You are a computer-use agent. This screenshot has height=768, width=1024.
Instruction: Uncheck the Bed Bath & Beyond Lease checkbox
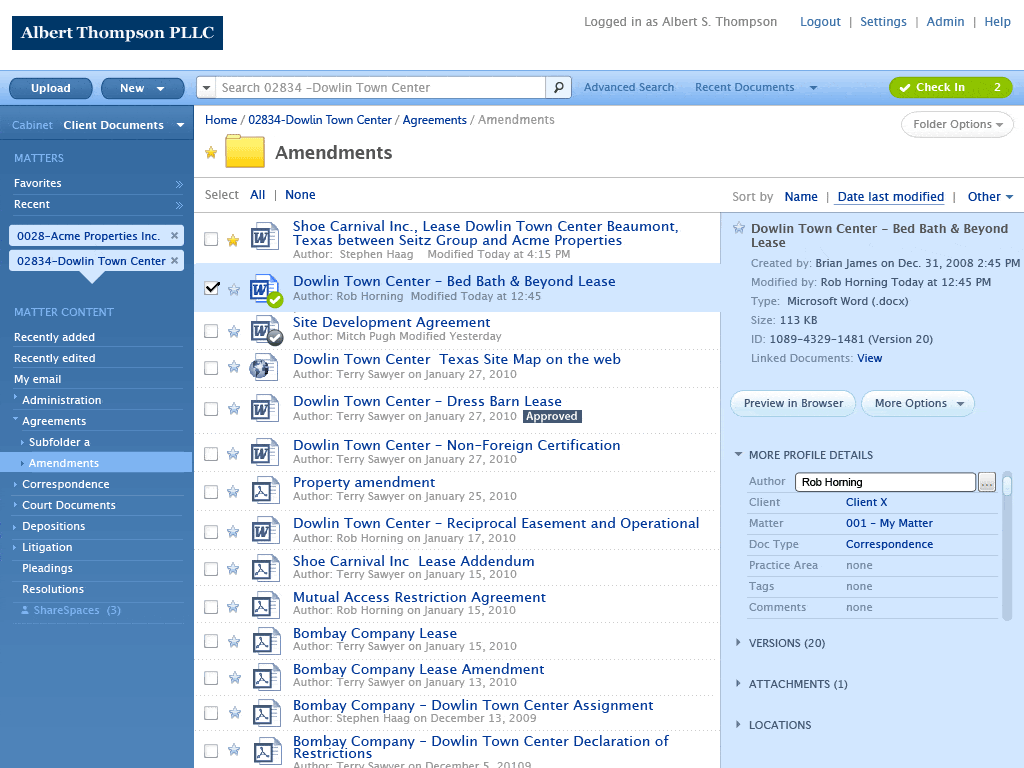click(x=211, y=287)
